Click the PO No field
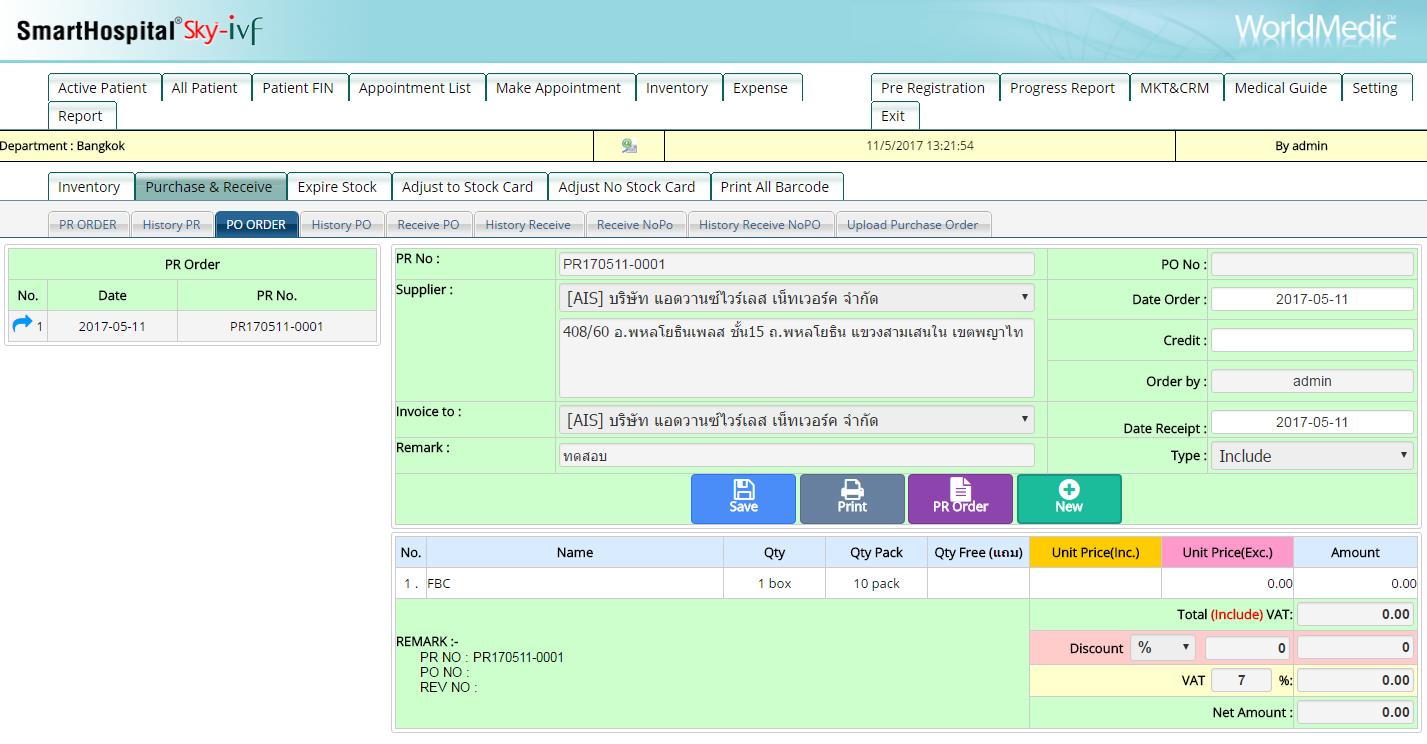 click(1312, 265)
